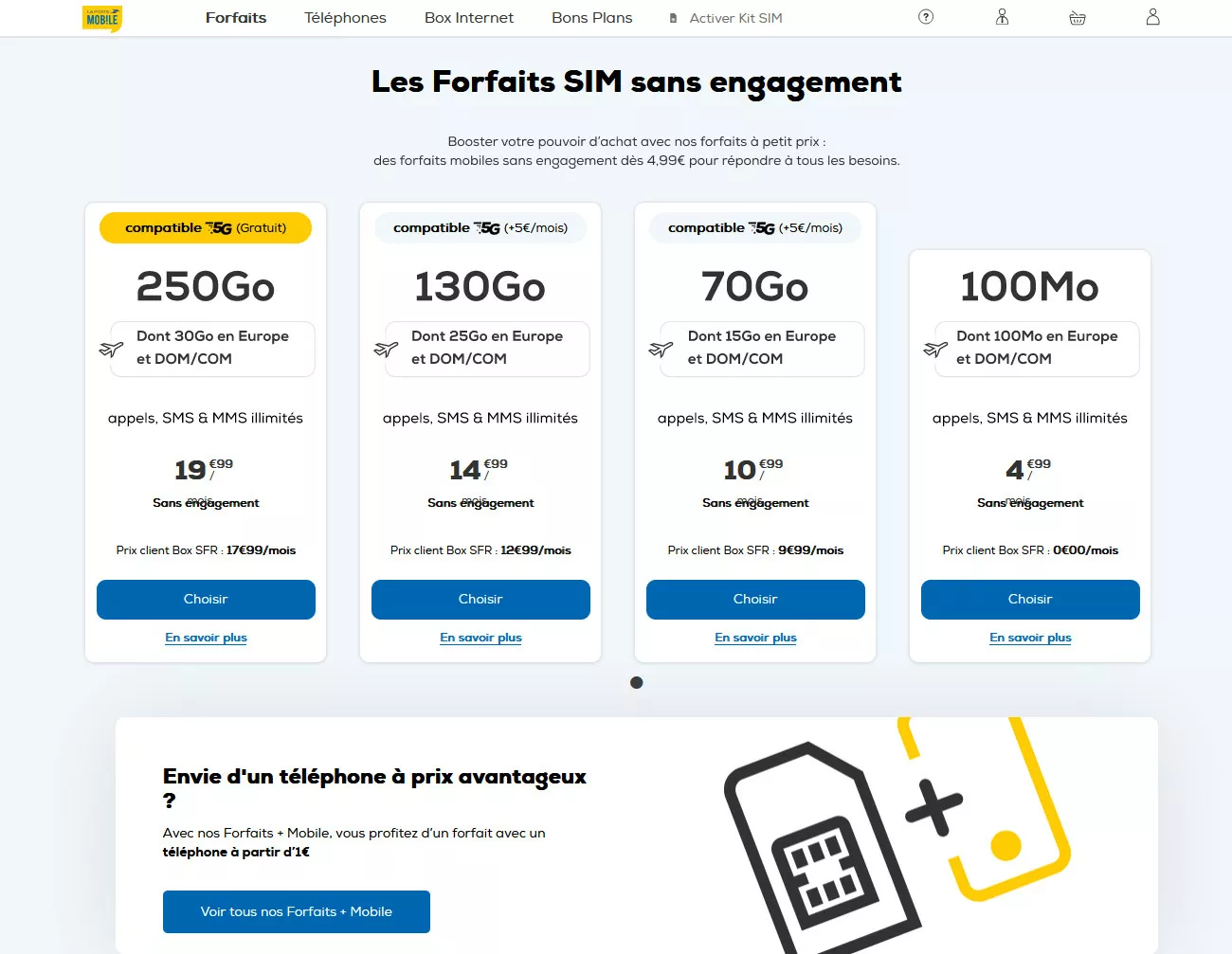This screenshot has height=954, width=1232.
Task: Click Voir tous nos Forfaits + Mobile
Action: click(296, 911)
